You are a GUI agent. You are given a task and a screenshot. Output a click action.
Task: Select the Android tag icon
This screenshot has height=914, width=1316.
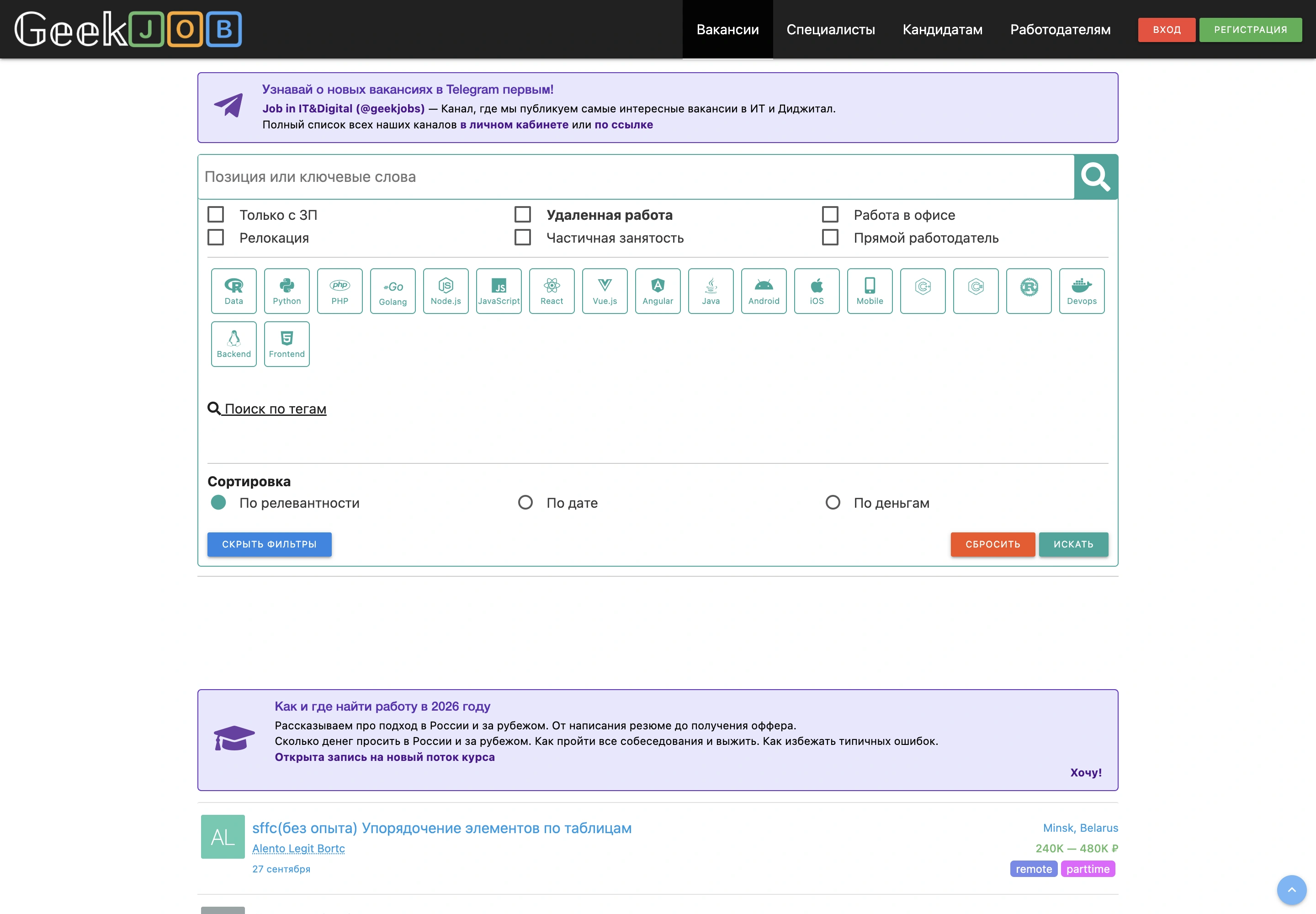click(764, 291)
